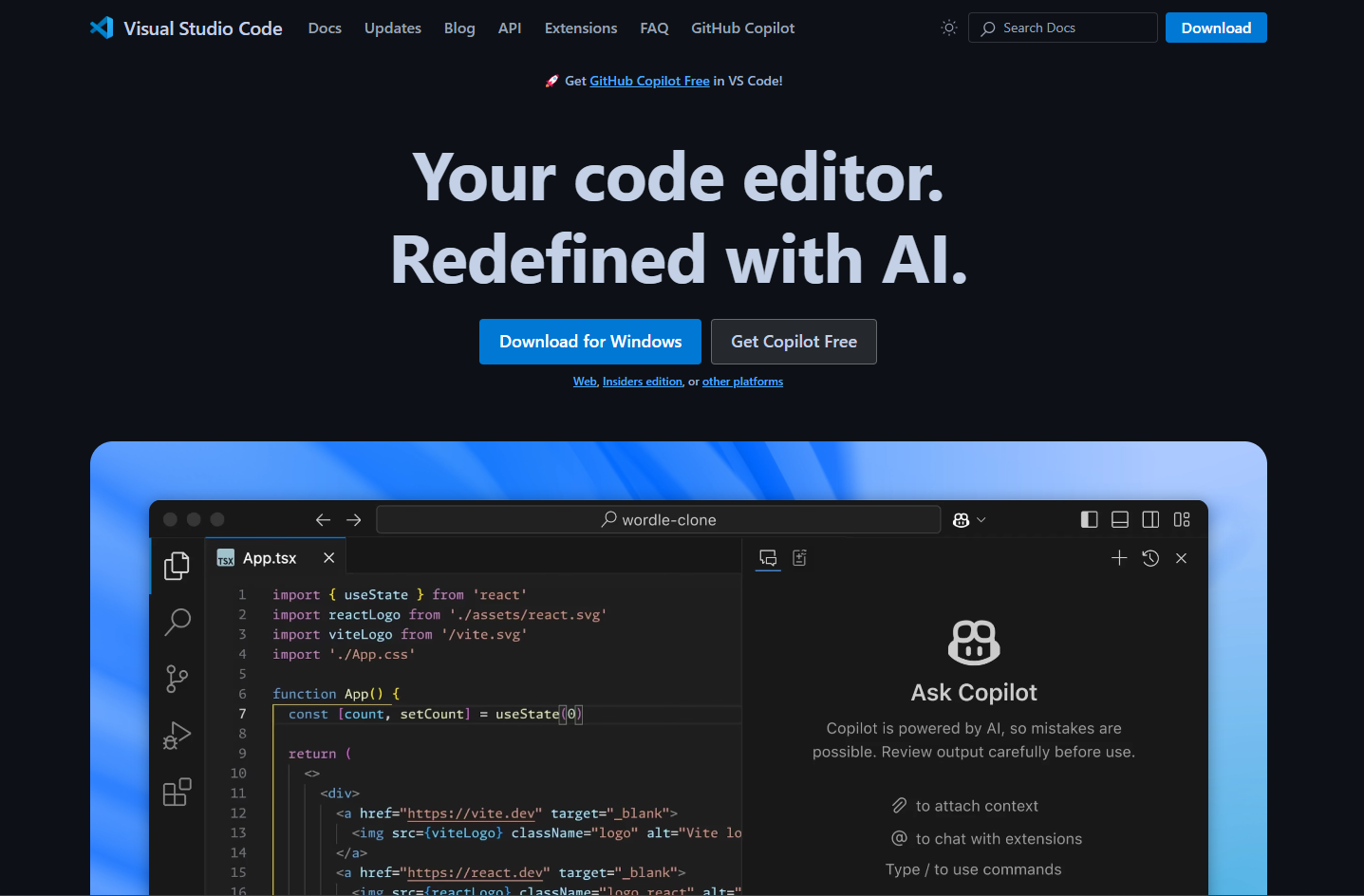
Task: Open the Docs menu item
Action: pos(325,28)
